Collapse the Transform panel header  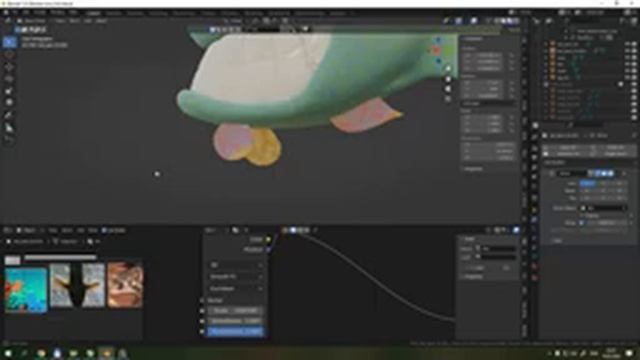pos(473,39)
